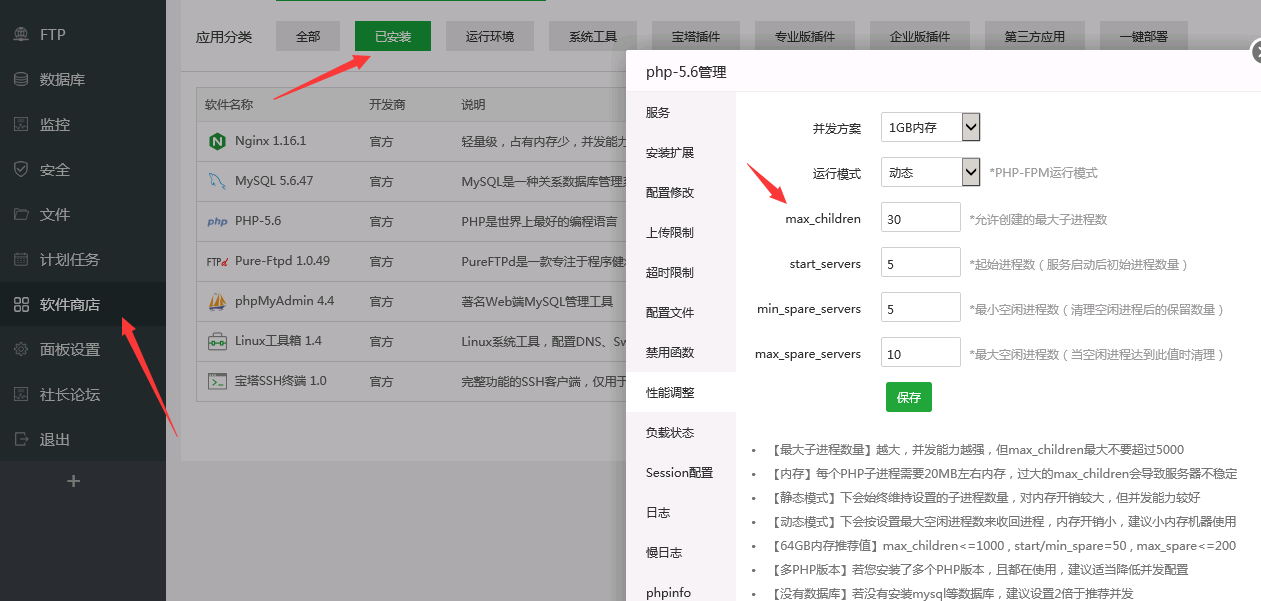The height and width of the screenshot is (601, 1261).
Task: Click the MySQL dolphin icon
Action: 217,181
